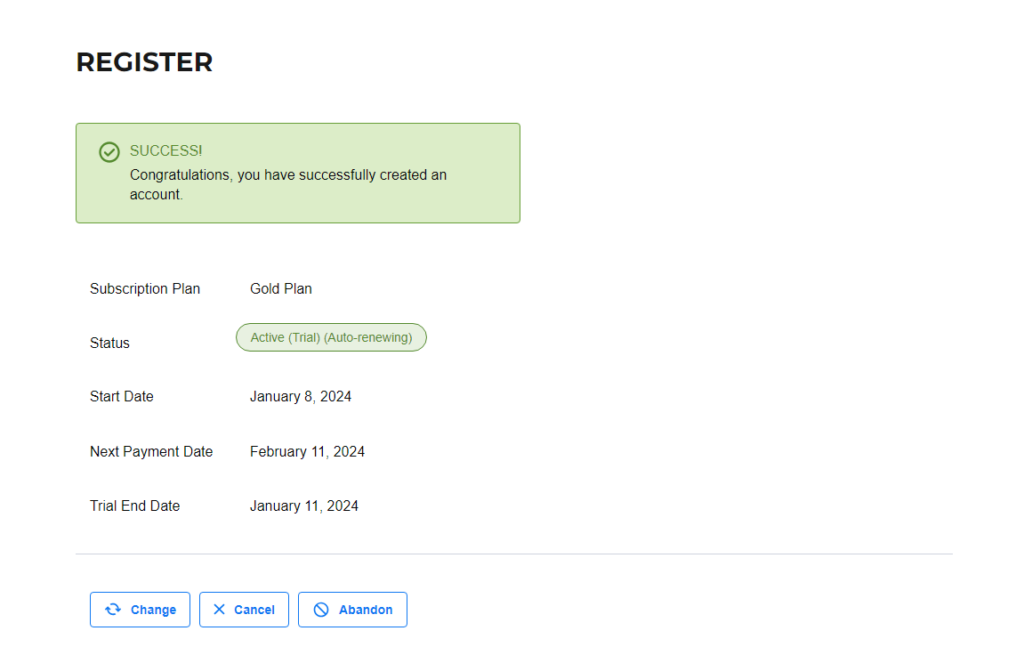Click the February 11, 2024 payment date

[307, 452]
